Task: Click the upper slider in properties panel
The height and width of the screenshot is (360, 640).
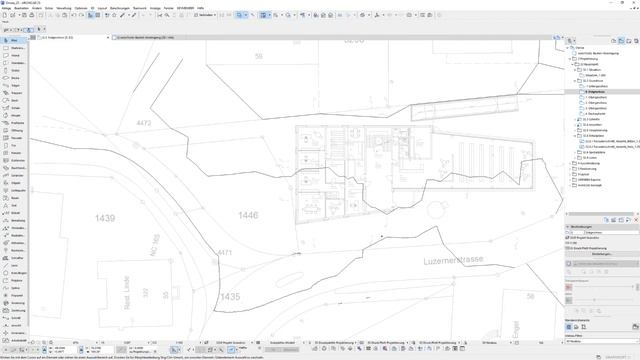Action: point(603,287)
